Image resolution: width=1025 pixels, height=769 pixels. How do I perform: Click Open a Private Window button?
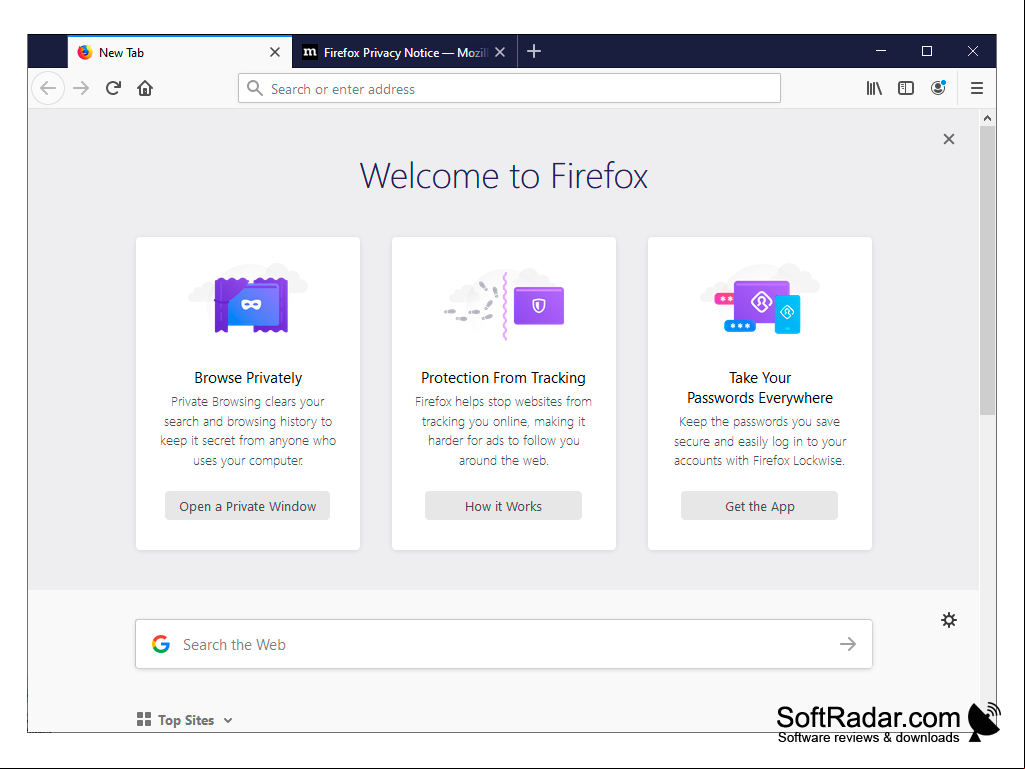pyautogui.click(x=247, y=506)
